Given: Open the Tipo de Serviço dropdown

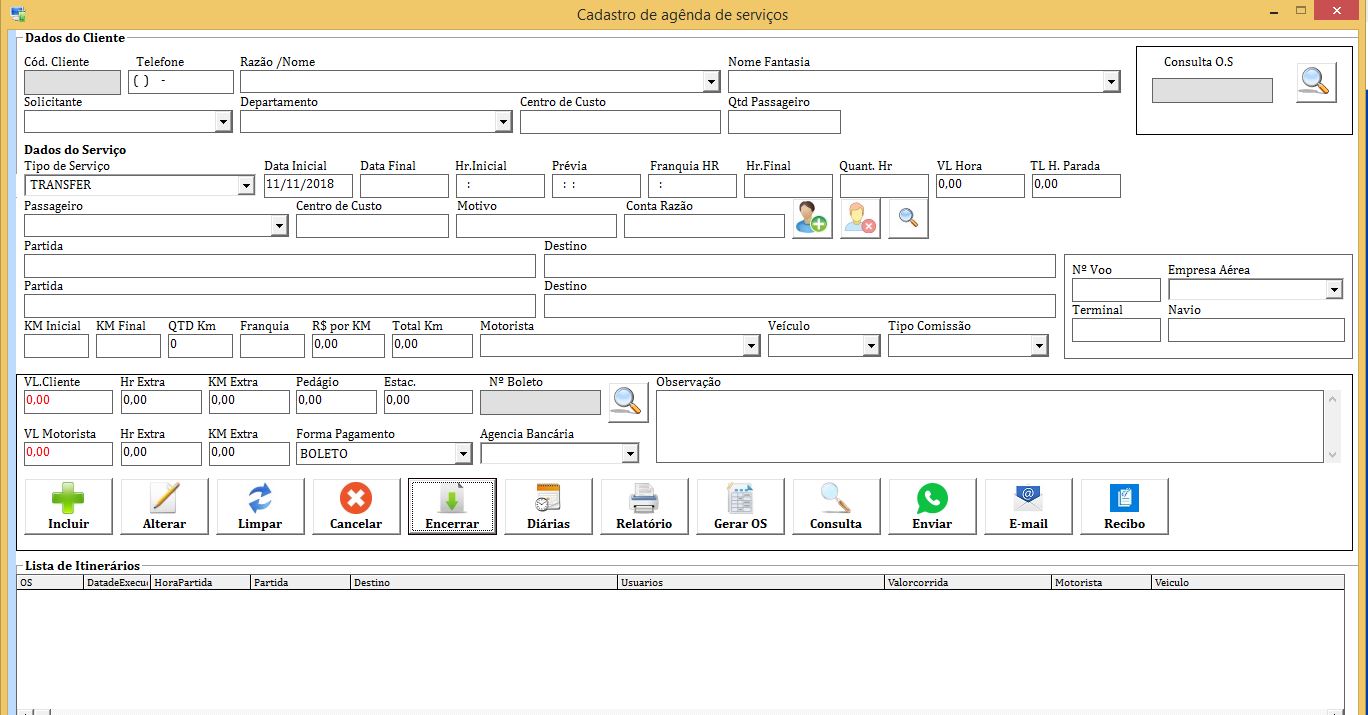Looking at the screenshot, I should tap(246, 186).
